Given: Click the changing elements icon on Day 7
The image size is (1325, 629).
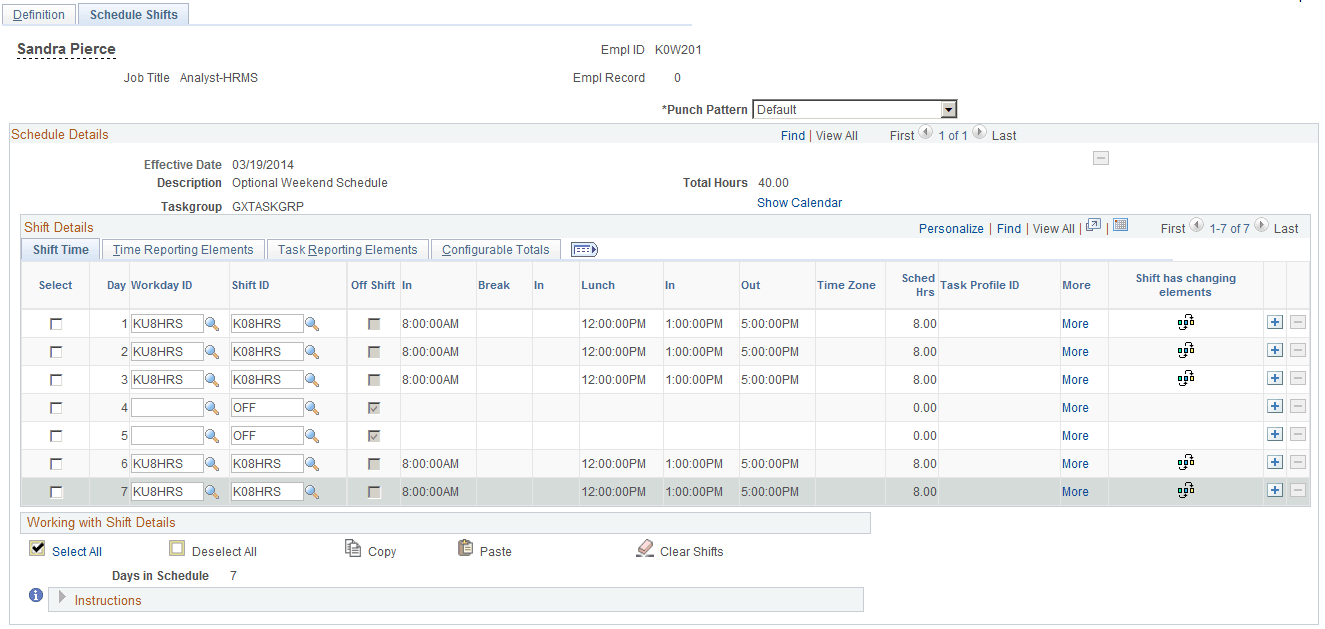Looking at the screenshot, I should [1186, 490].
